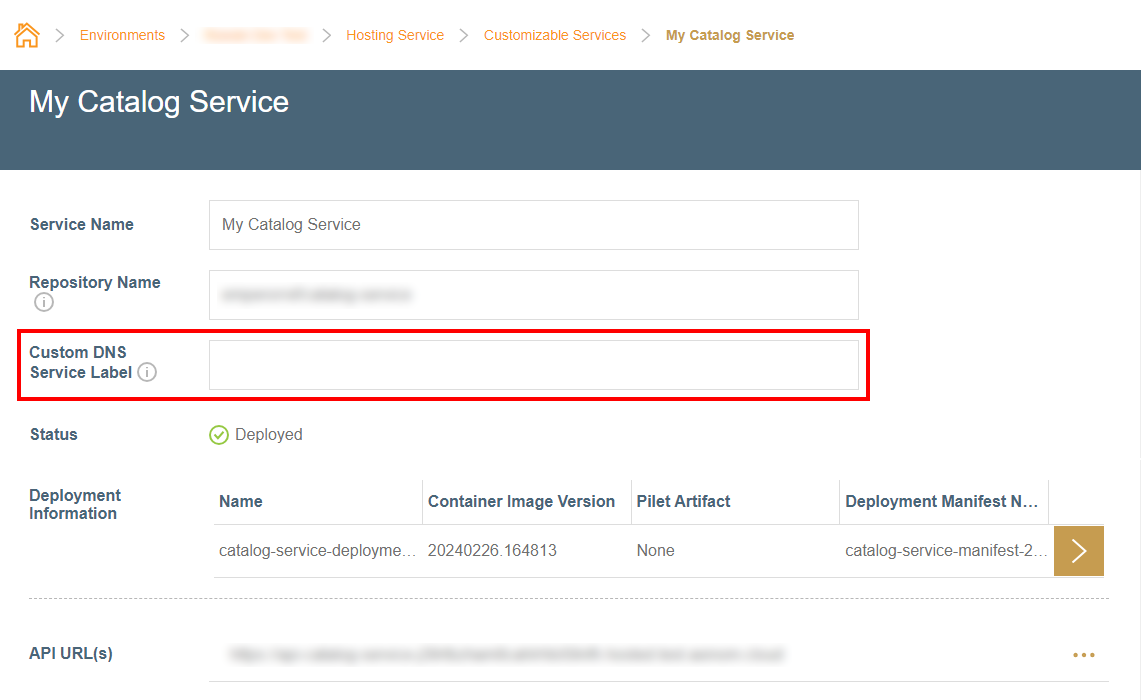1141x700 pixels.
Task: Select the catalog-service-deployment row name cell
Action: coord(315,551)
